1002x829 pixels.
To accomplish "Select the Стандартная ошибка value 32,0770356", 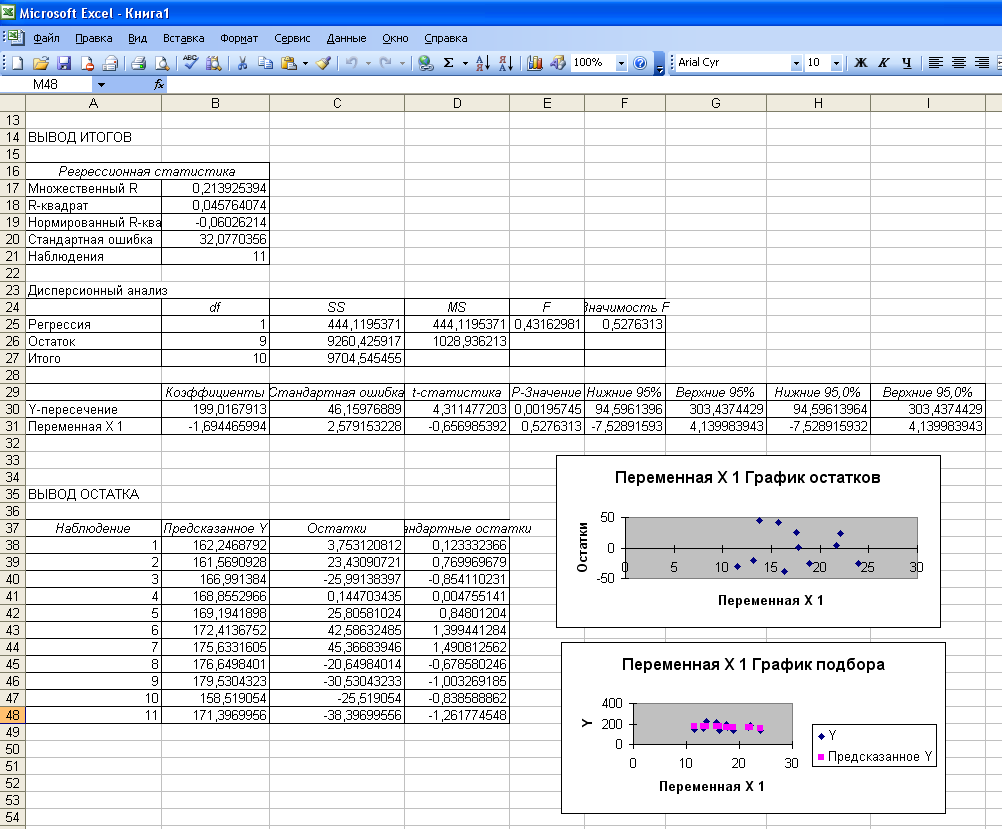I will coord(215,239).
